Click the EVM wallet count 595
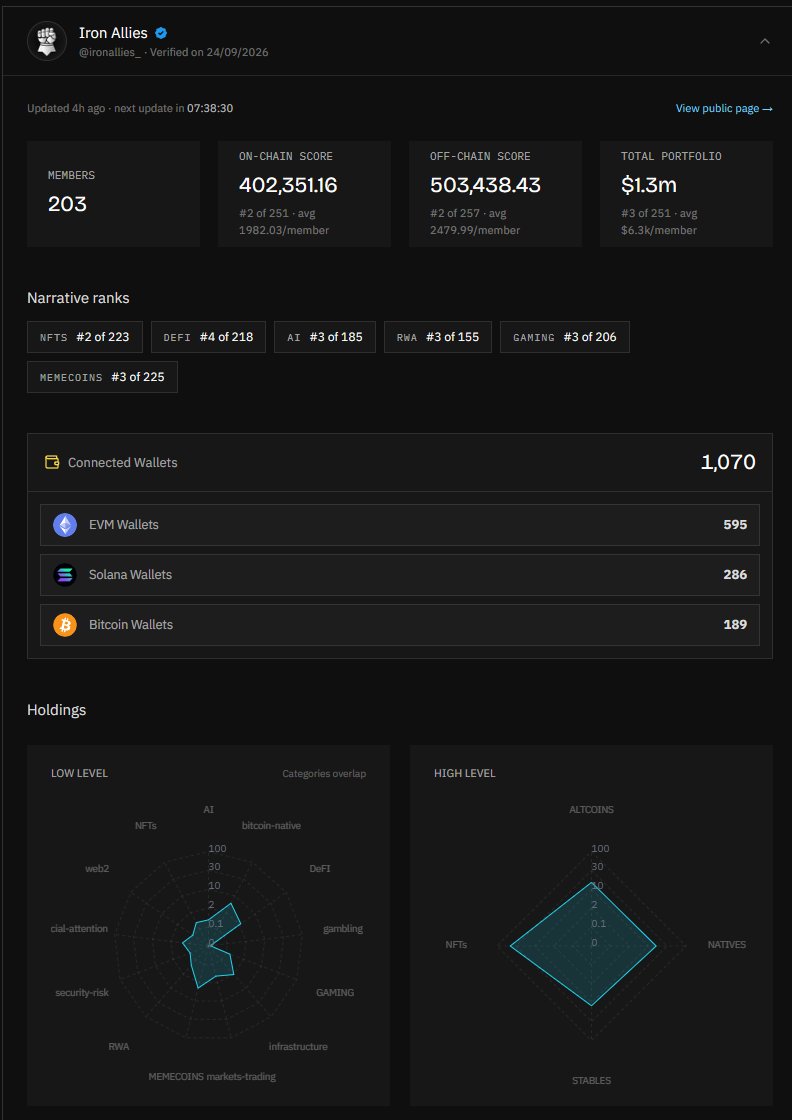 tap(735, 525)
